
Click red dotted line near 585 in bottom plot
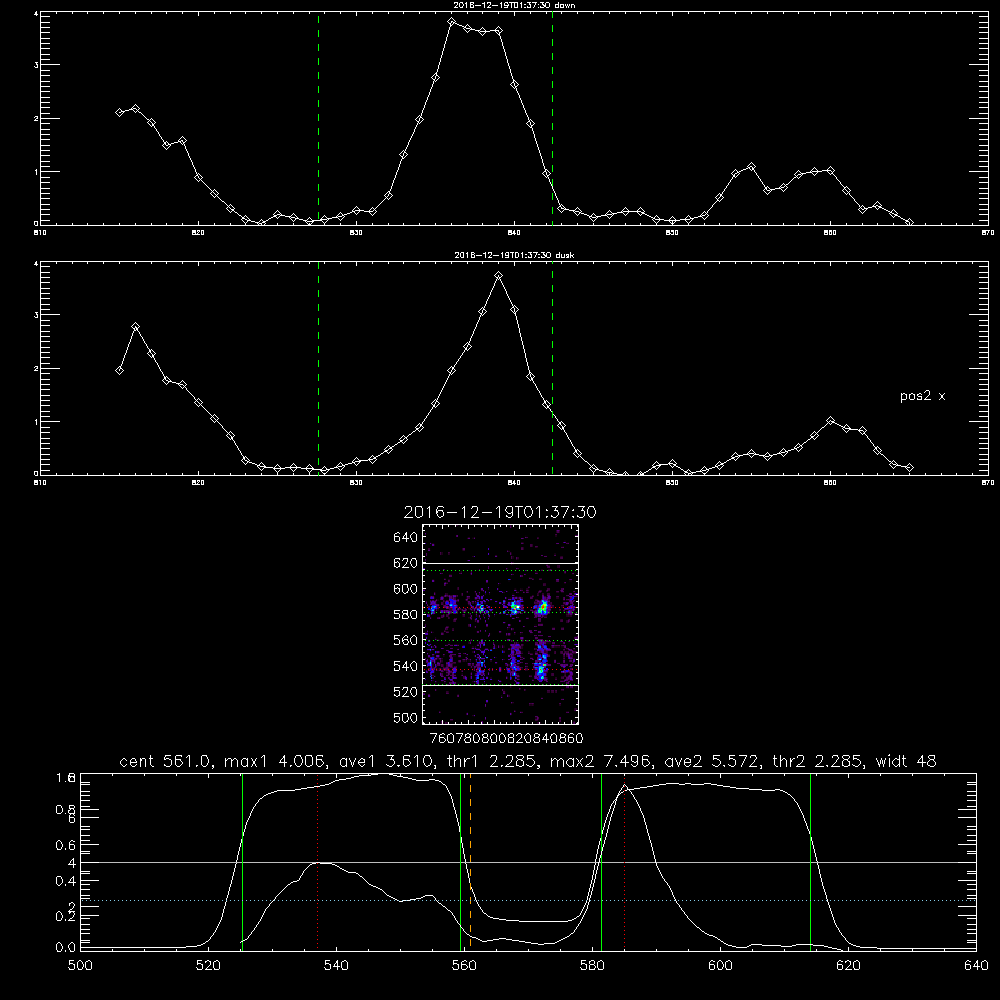[x=624, y=861]
